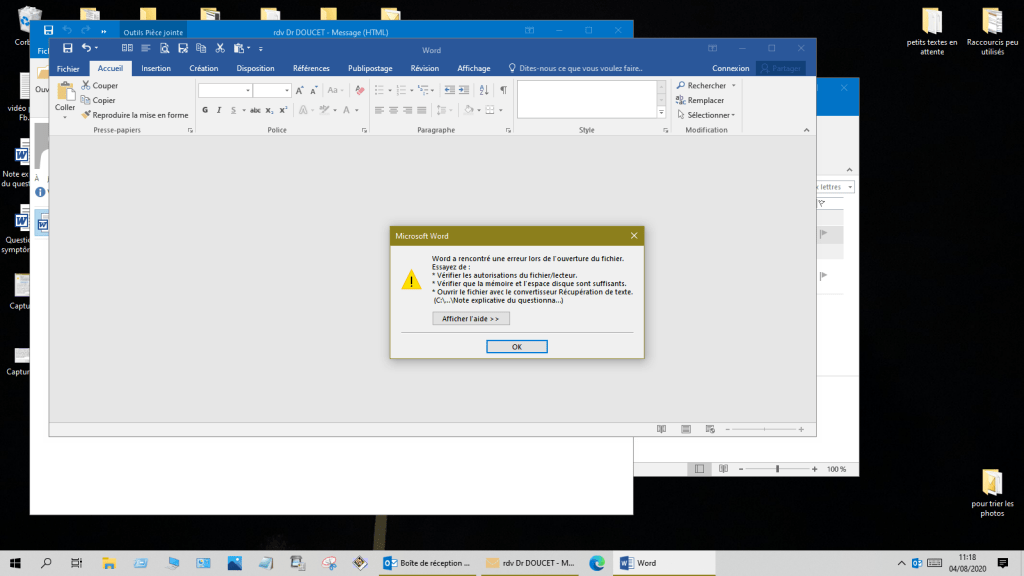Click the Sort A-Z icon
The height and width of the screenshot is (576, 1024).
pos(484,90)
